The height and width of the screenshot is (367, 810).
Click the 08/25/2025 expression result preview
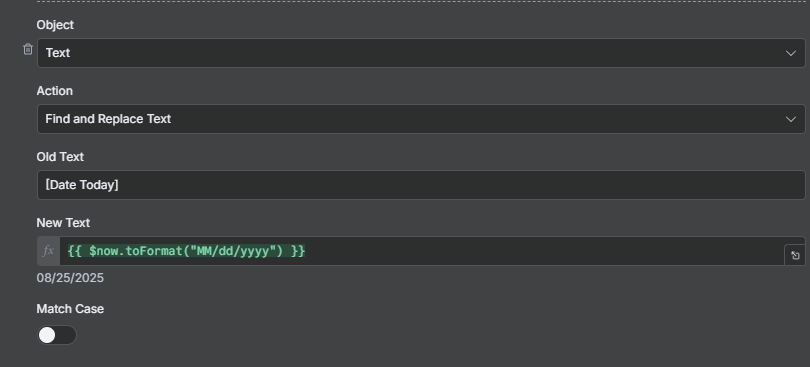(70, 278)
